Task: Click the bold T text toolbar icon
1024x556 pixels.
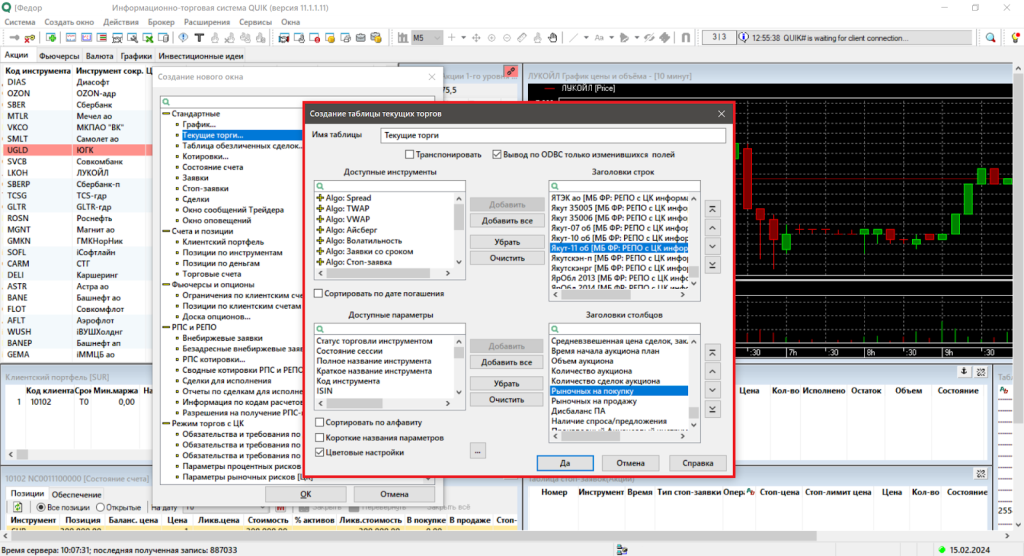Action: tap(199, 38)
